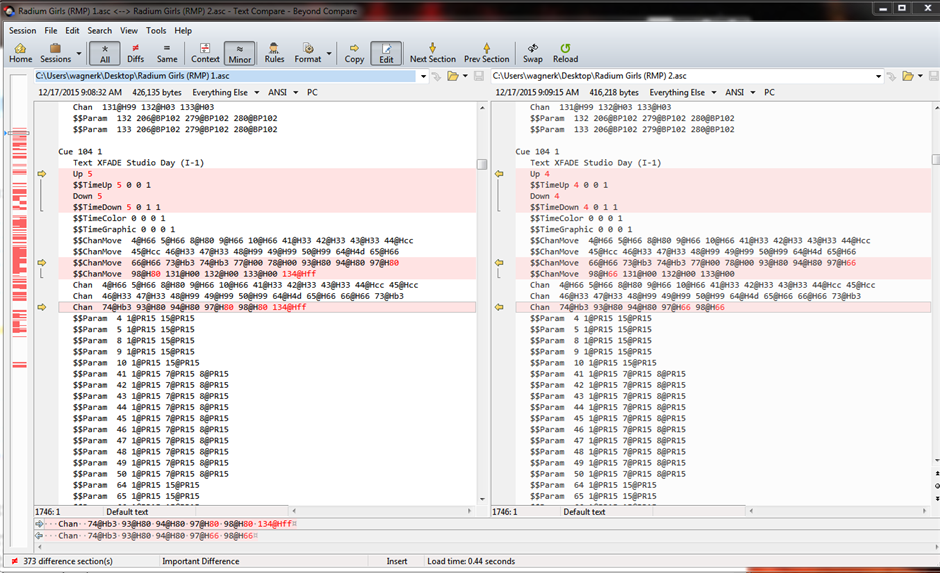Open left pane Everything Else format dropdown
This screenshot has width=940, height=573.
[225, 92]
